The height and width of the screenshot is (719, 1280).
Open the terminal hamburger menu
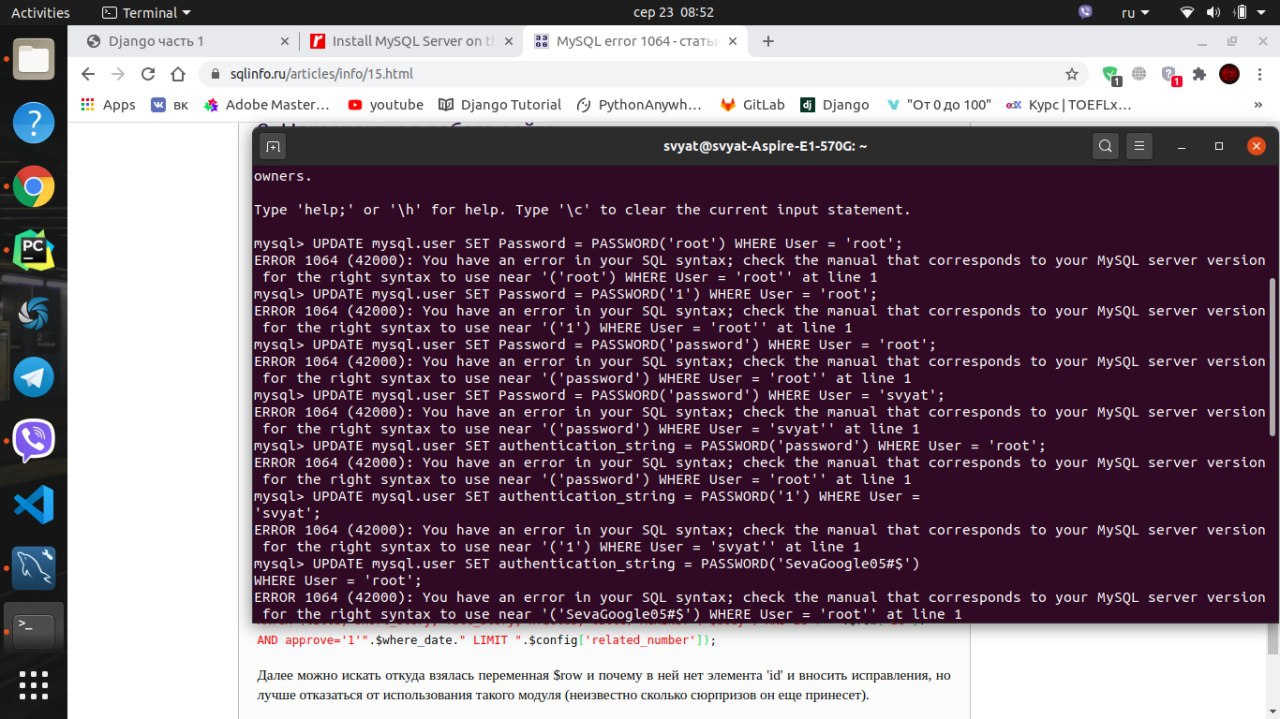point(1139,146)
